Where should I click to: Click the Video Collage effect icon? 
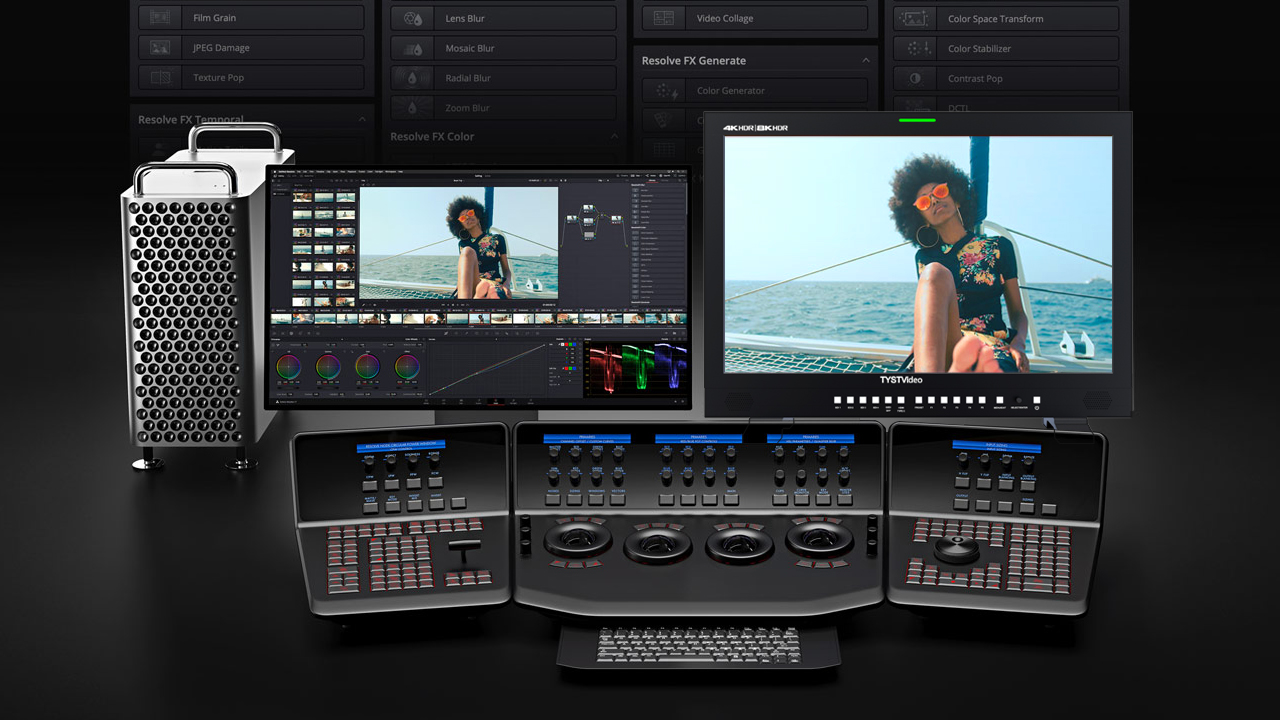tap(662, 18)
